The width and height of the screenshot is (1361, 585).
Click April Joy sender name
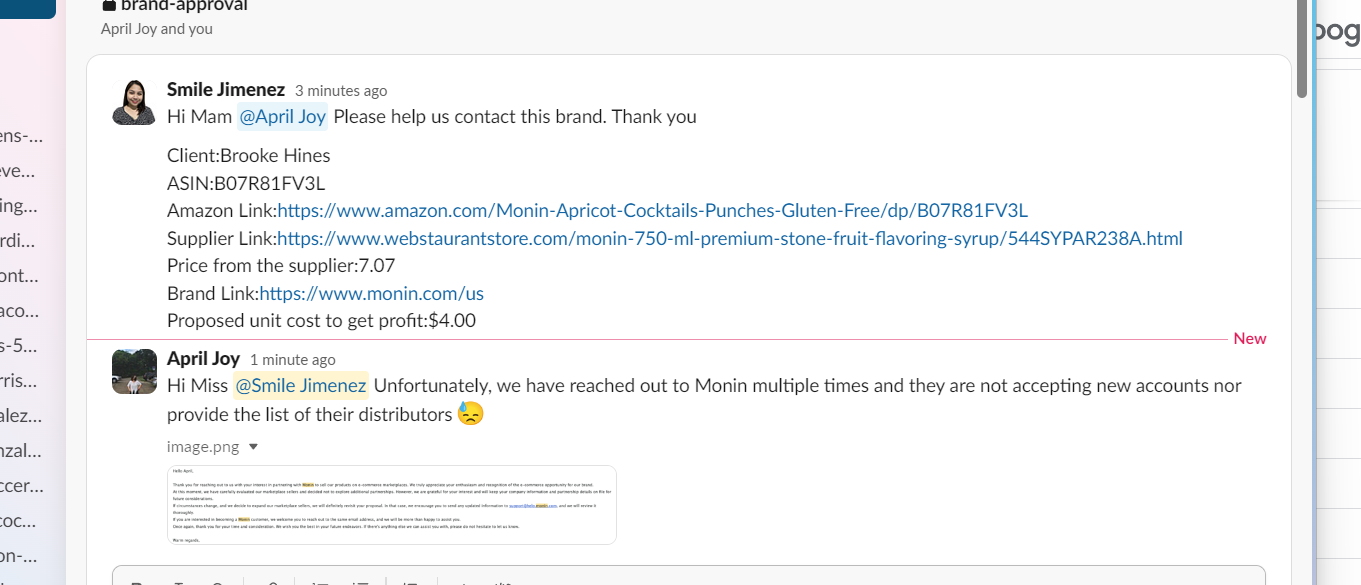point(204,359)
